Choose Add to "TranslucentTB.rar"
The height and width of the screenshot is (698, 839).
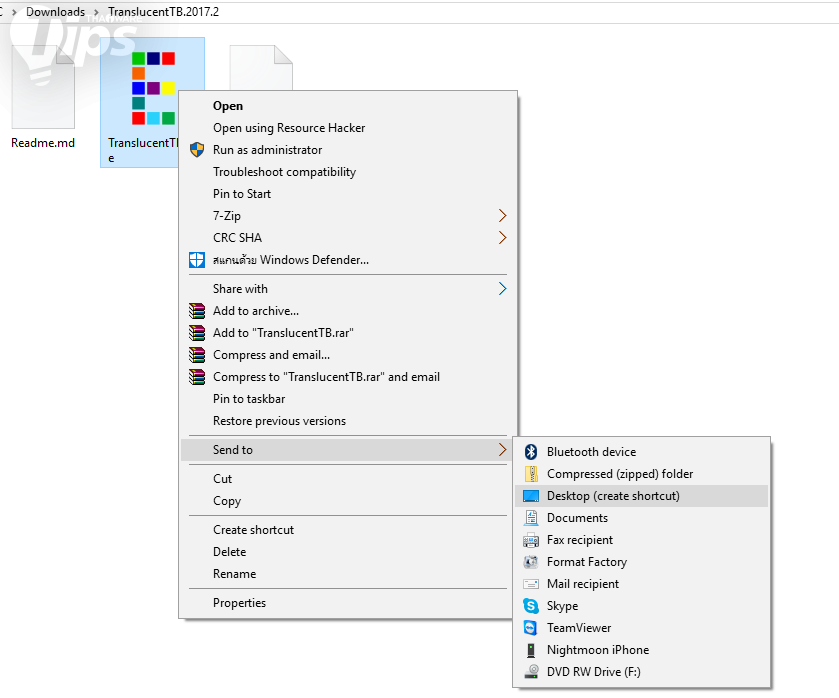point(348,332)
